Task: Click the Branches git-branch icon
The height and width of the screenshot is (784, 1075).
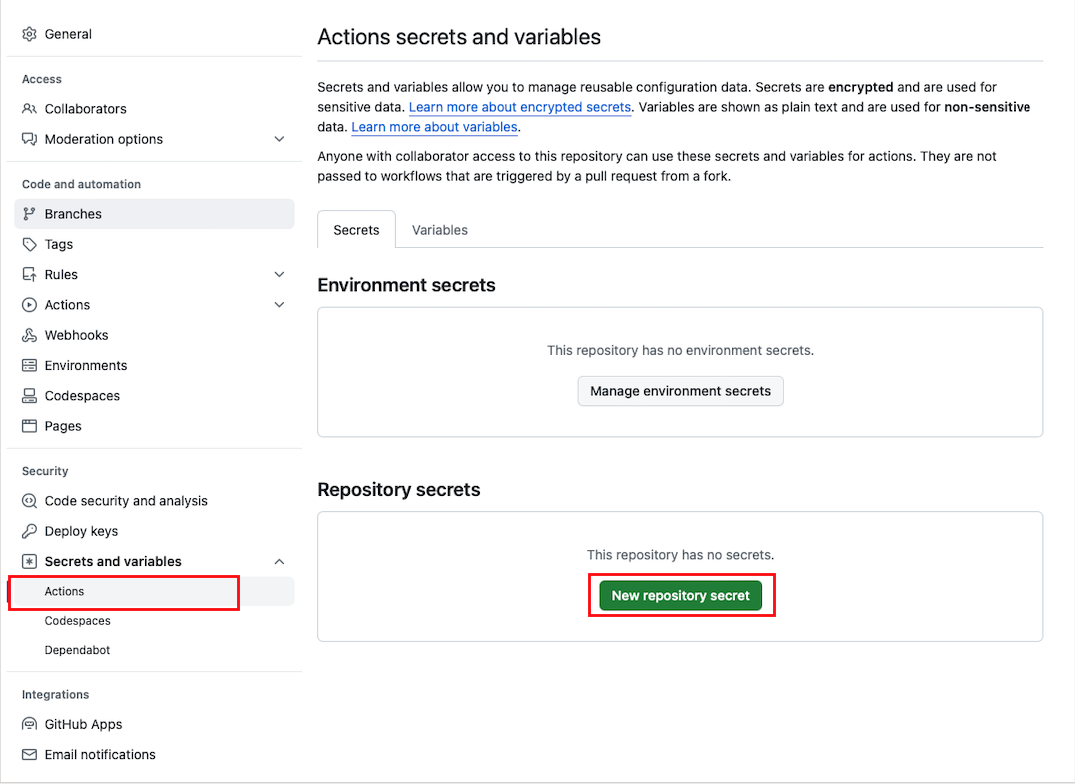Action: pos(29,214)
